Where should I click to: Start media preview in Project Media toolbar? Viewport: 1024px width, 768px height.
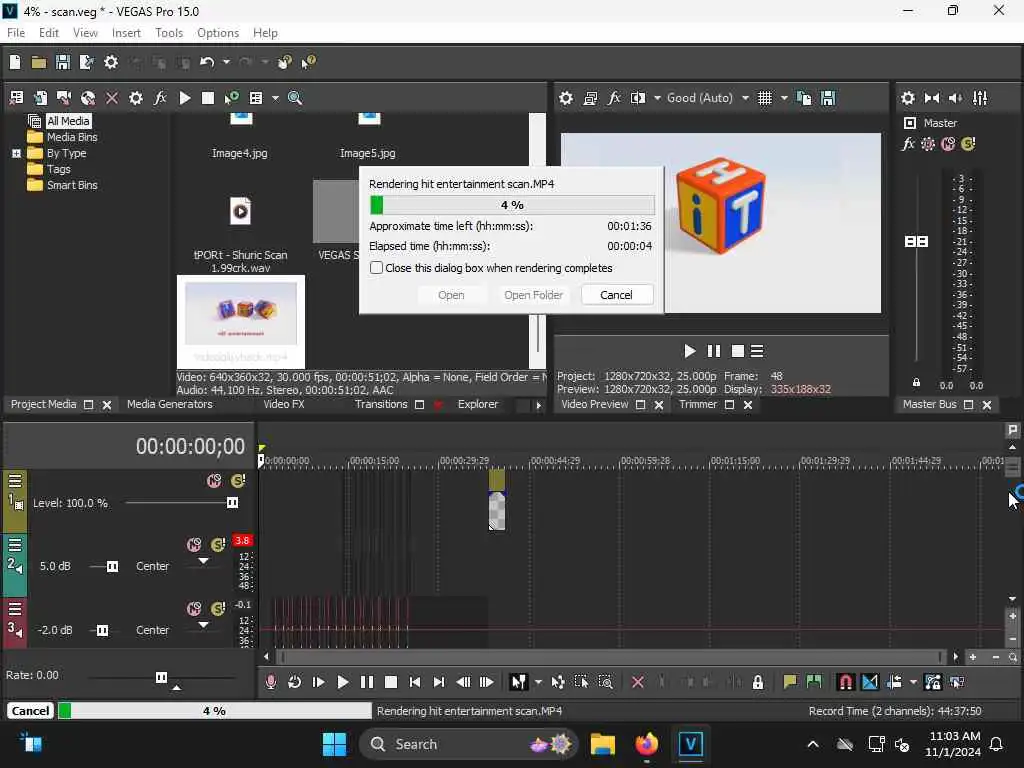[x=185, y=98]
